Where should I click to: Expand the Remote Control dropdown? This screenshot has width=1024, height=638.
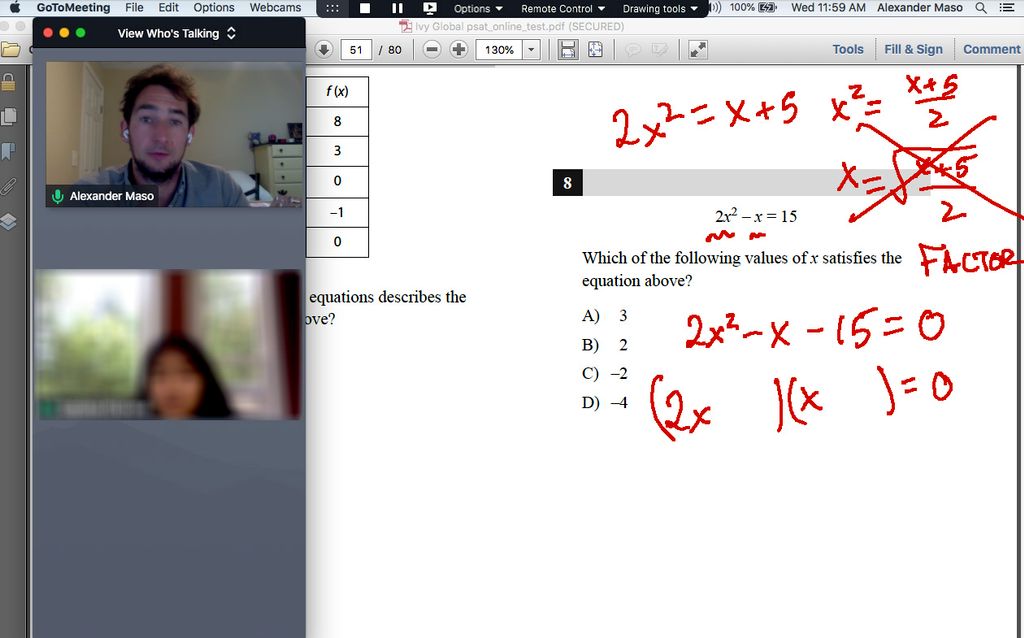[x=562, y=8]
